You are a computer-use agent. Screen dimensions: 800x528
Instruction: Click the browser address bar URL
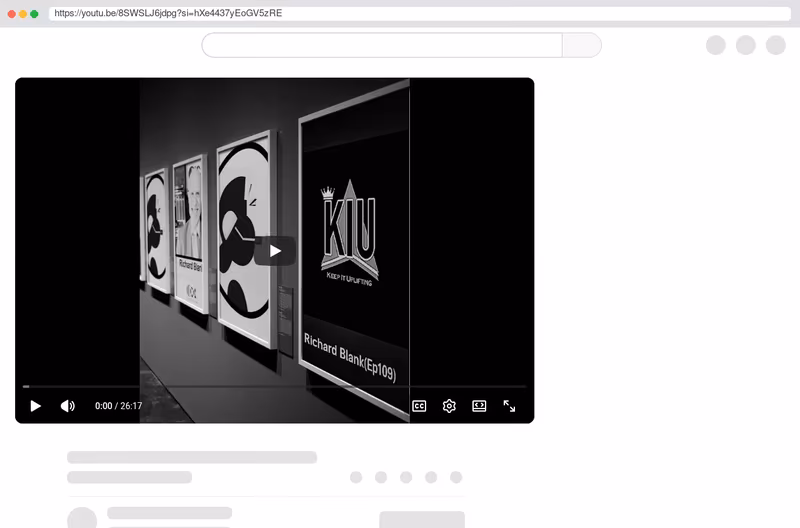click(x=168, y=13)
